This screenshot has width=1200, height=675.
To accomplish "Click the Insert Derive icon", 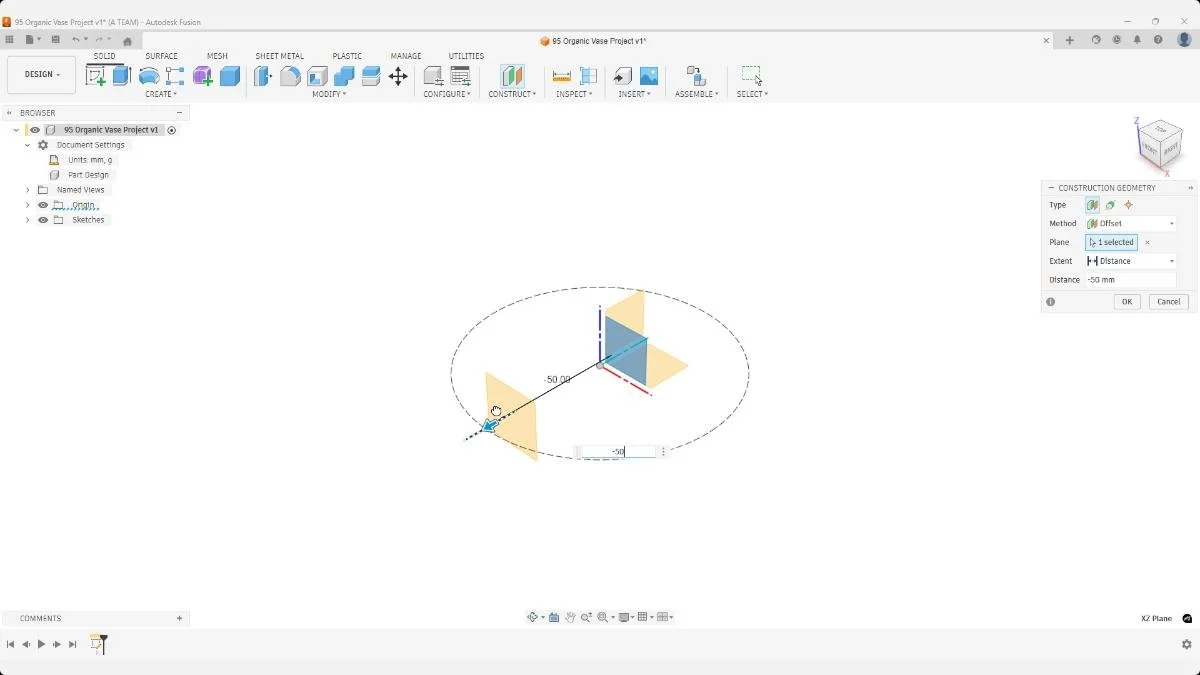I will coord(622,76).
